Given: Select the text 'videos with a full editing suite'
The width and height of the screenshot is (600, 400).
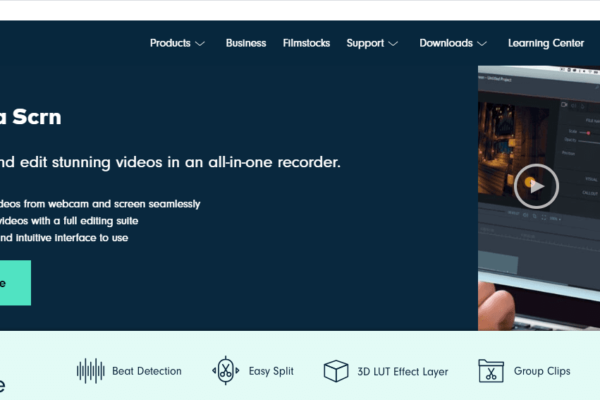Looking at the screenshot, I should [x=69, y=221].
